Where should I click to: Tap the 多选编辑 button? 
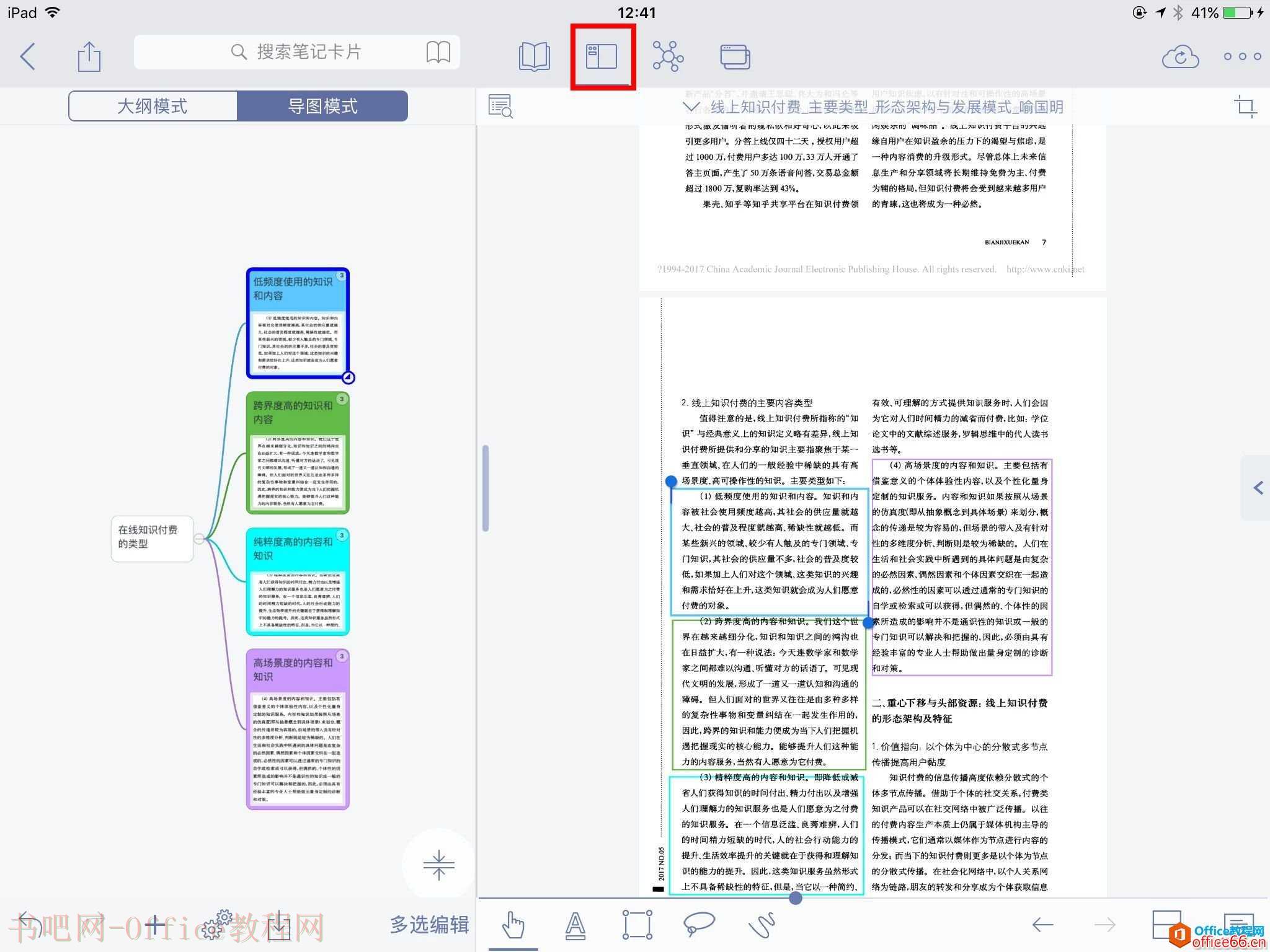coord(429,924)
